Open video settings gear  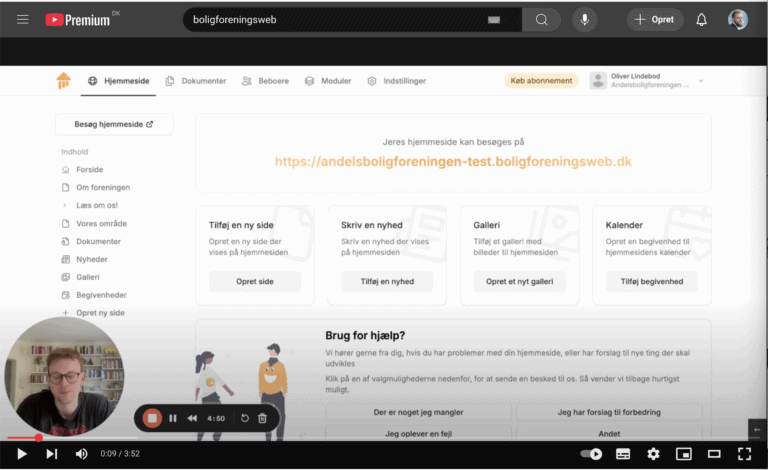[653, 454]
